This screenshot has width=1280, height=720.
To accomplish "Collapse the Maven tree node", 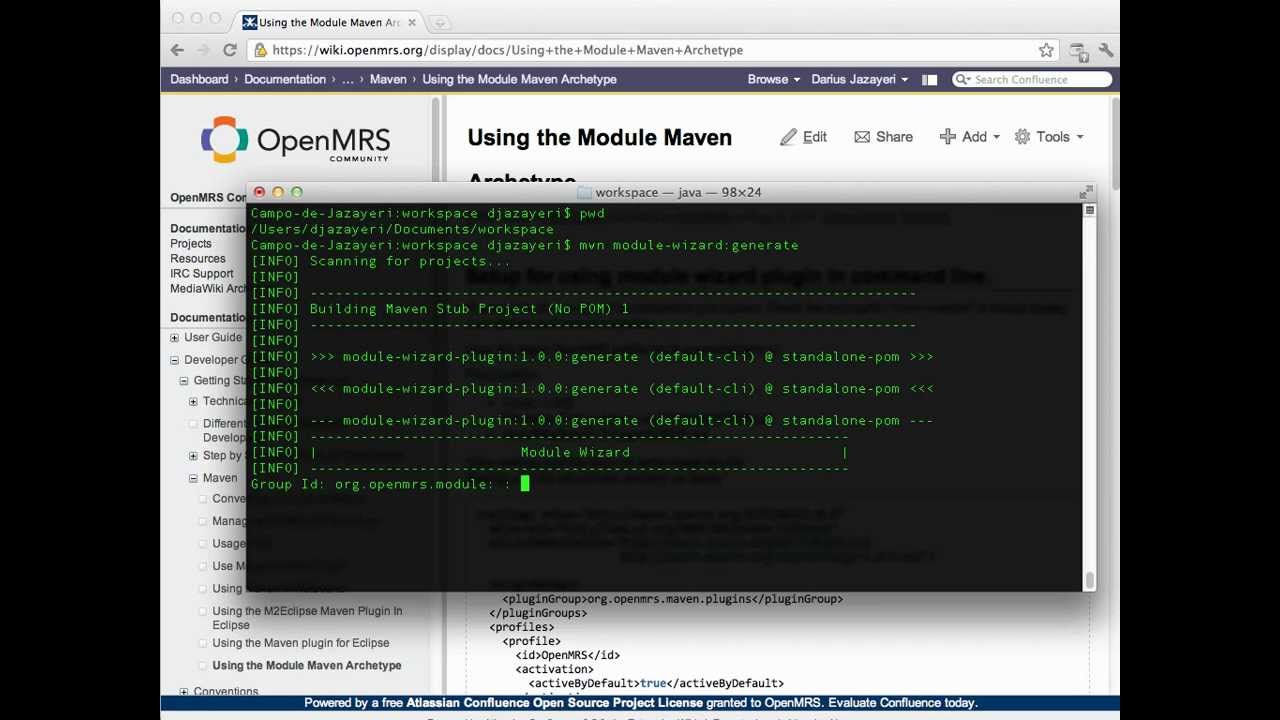I will click(193, 479).
